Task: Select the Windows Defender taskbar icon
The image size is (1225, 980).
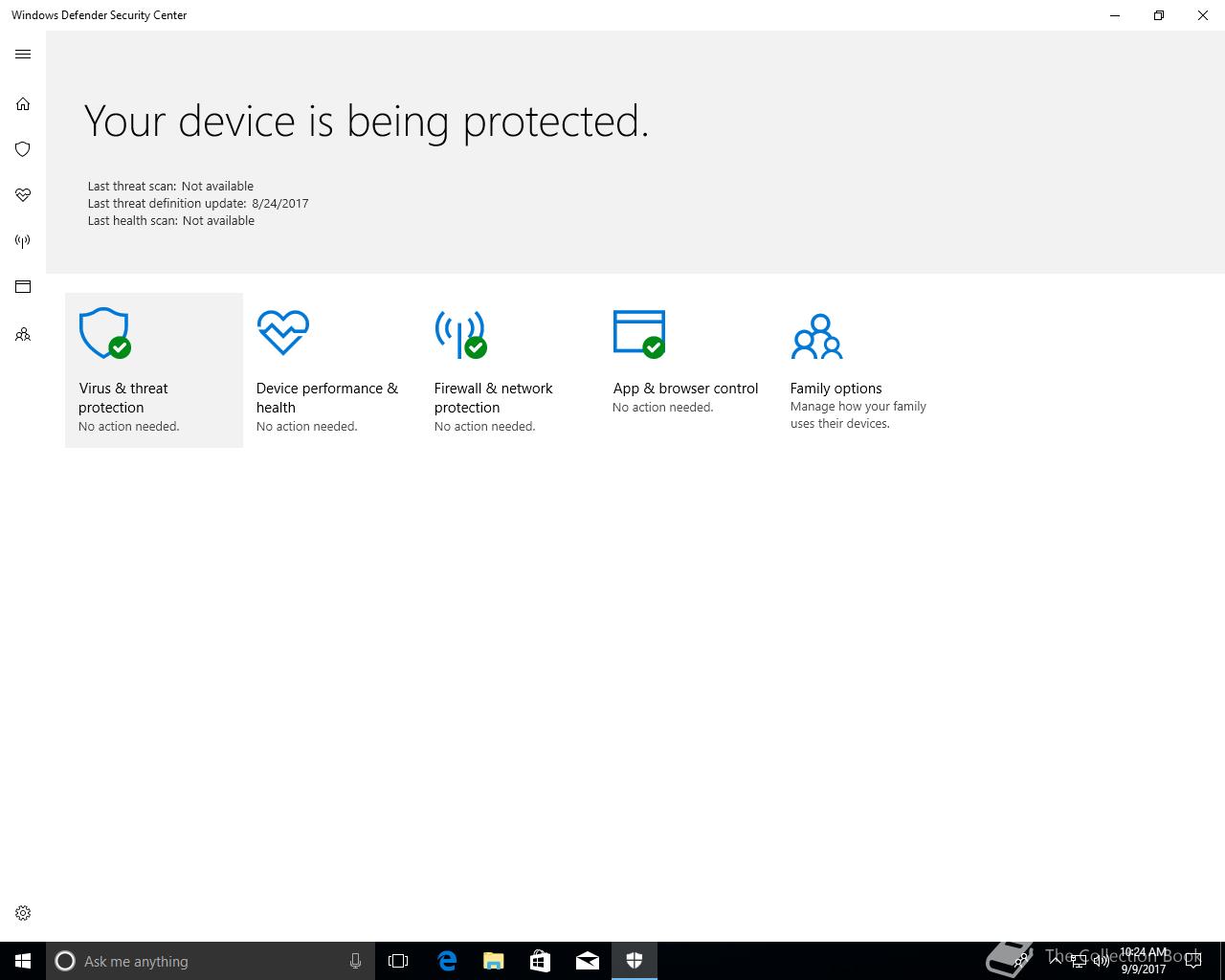Action: coord(635,961)
